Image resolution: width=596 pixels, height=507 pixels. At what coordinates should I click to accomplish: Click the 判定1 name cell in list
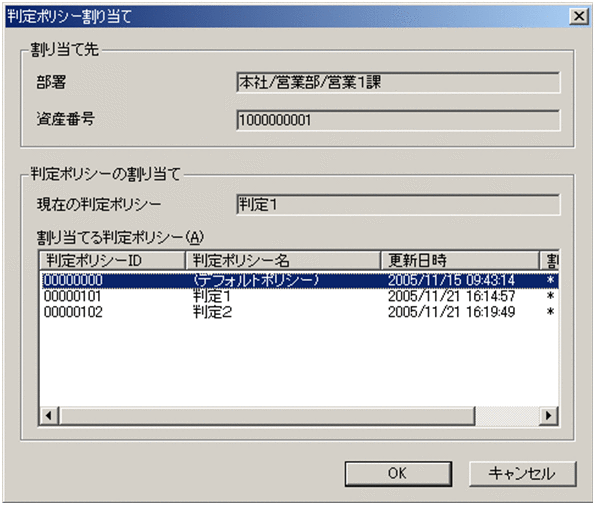pos(212,296)
